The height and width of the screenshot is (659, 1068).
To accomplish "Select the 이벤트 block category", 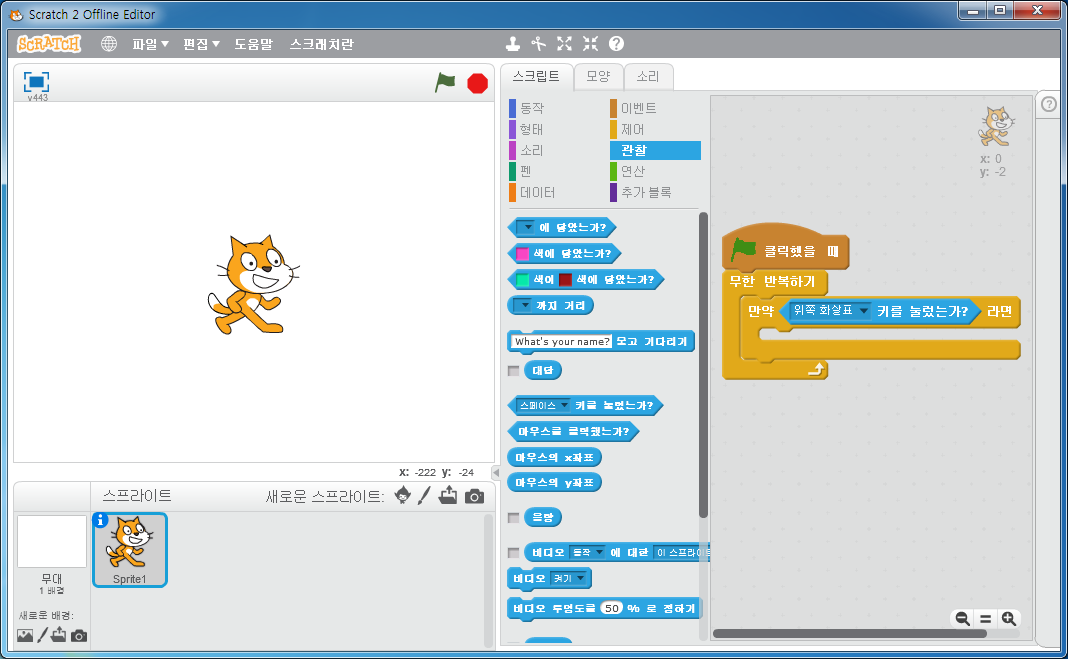I will click(638, 108).
